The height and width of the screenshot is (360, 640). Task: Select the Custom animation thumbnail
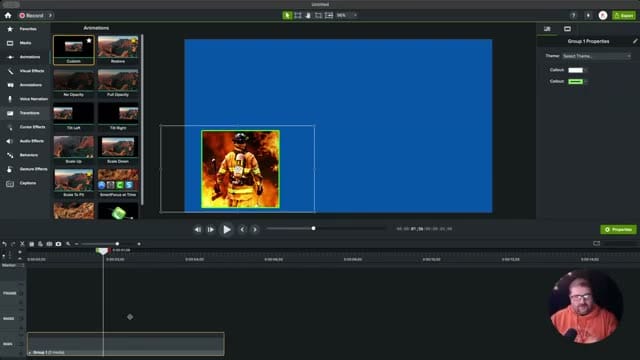point(73,50)
